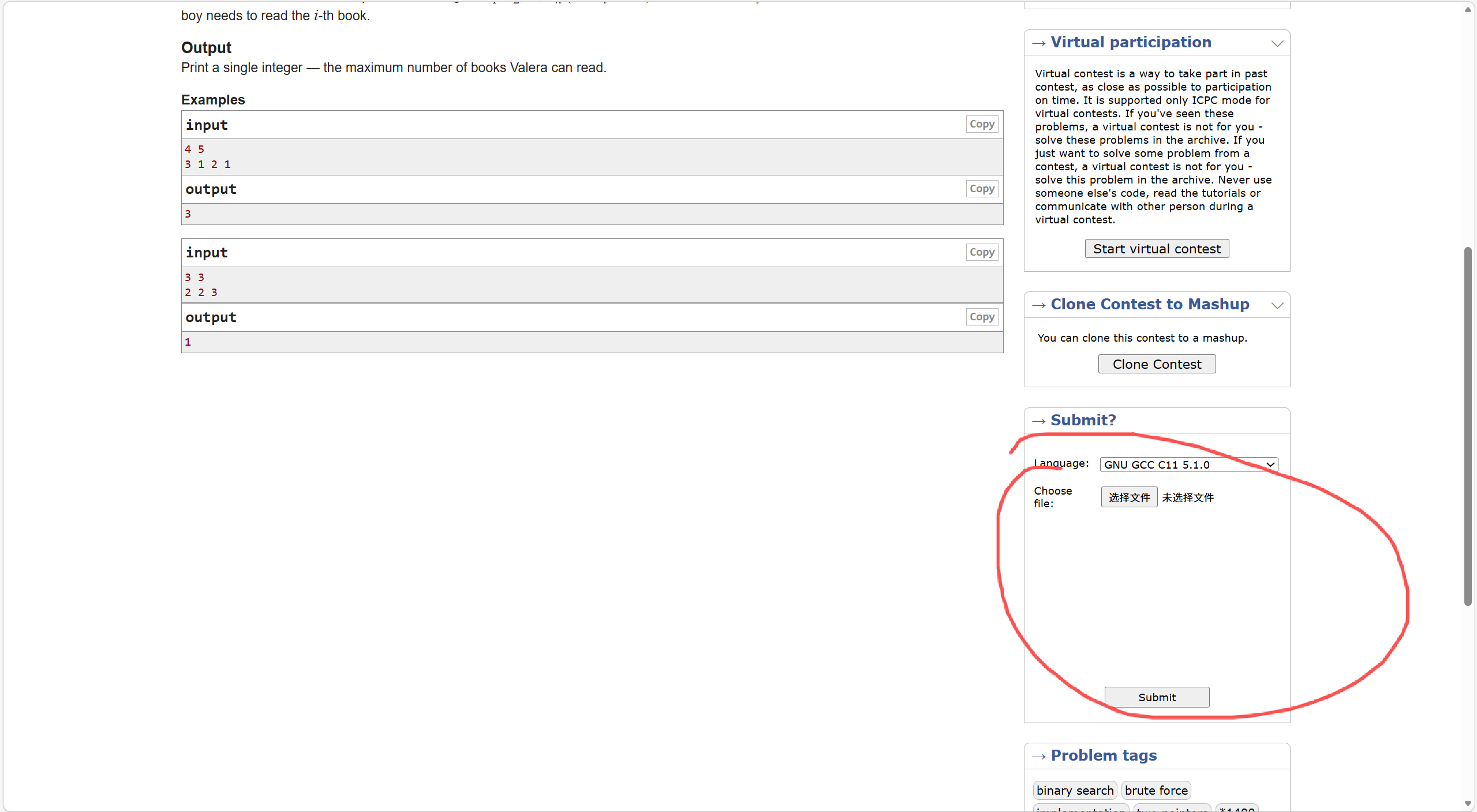Click the Submit? header arrow icon

click(1038, 422)
